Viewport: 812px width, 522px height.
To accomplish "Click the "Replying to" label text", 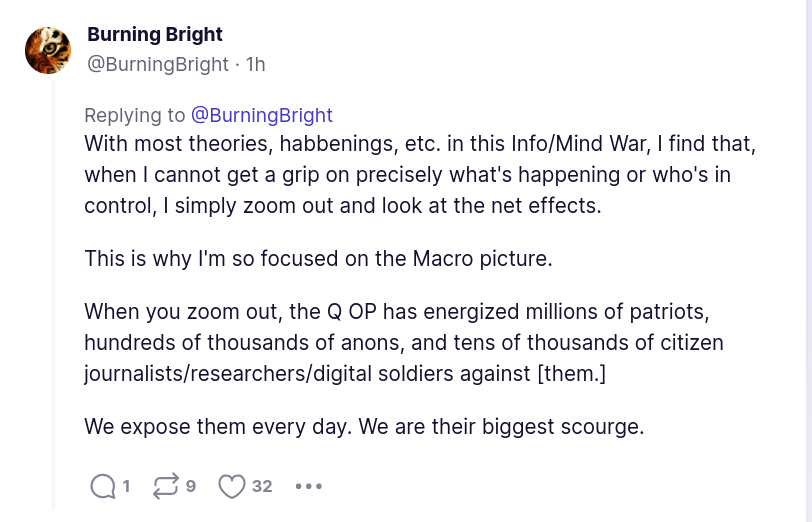I will tap(134, 115).
